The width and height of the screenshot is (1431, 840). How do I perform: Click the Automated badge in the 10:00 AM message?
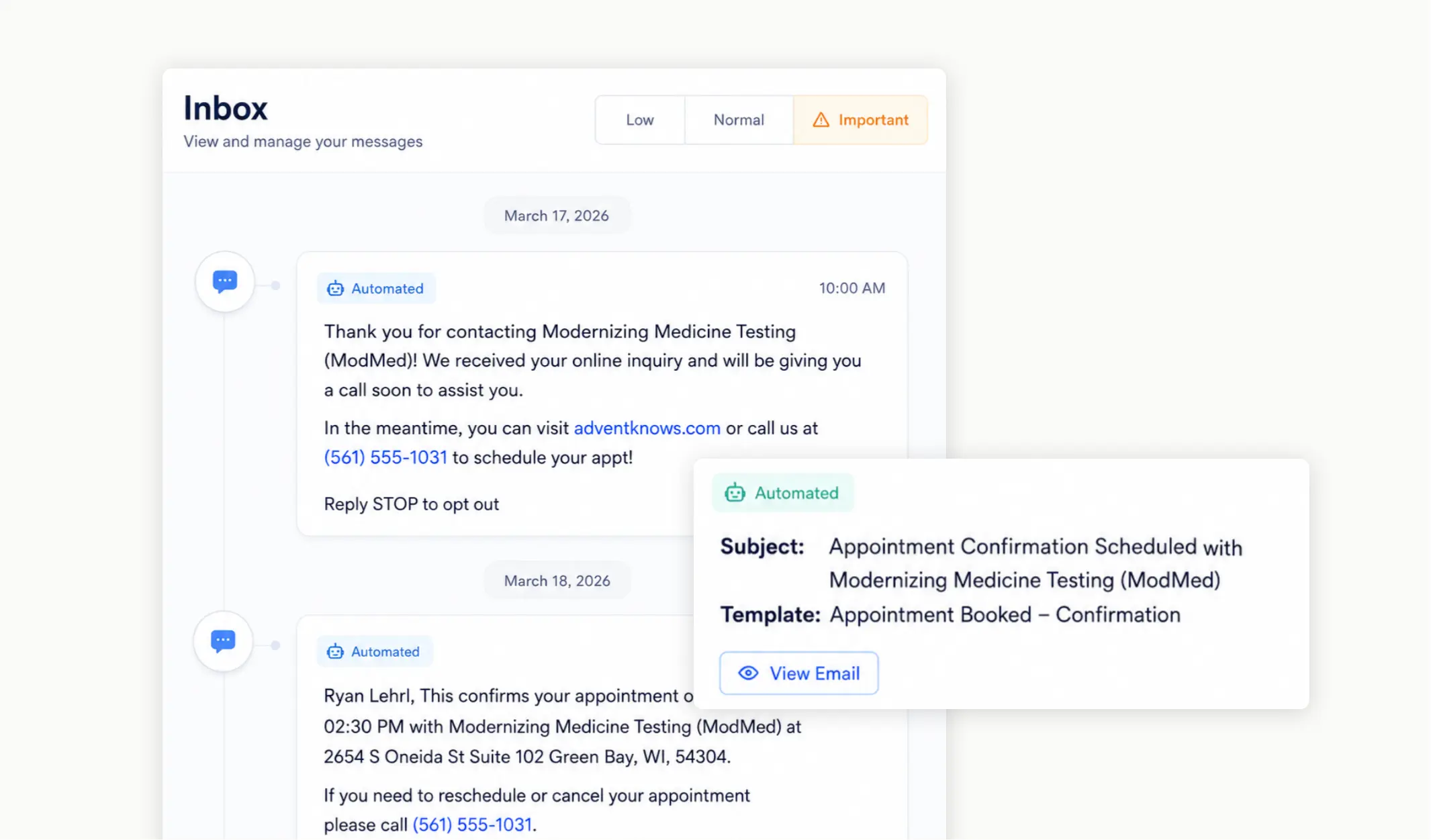point(376,289)
